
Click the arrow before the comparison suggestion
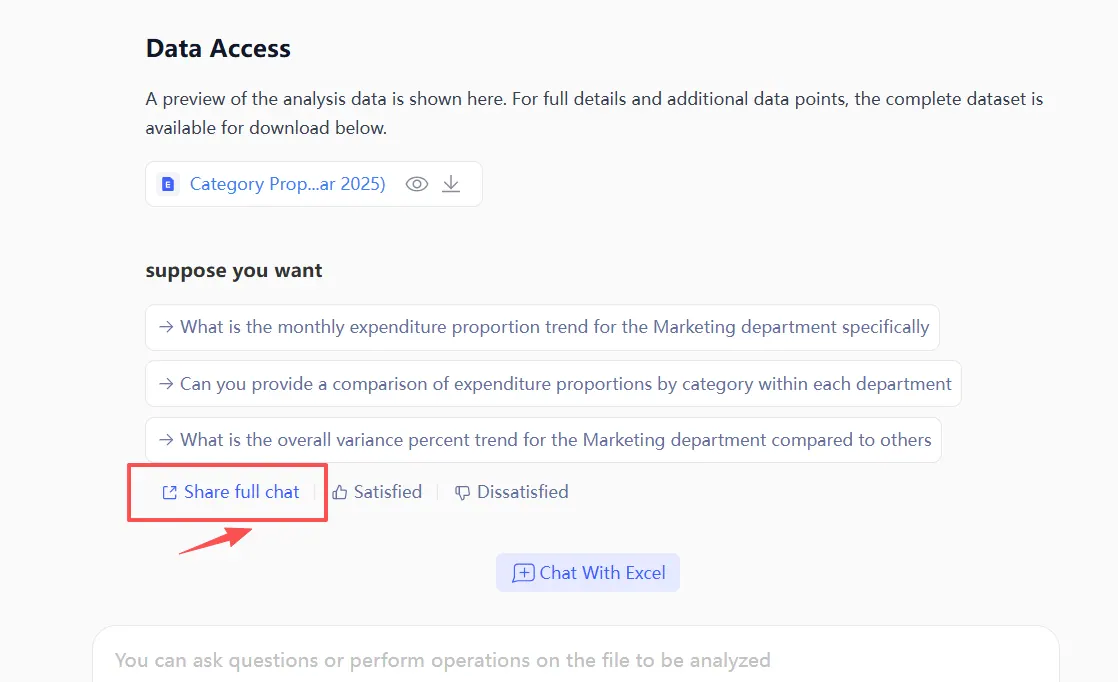[164, 384]
